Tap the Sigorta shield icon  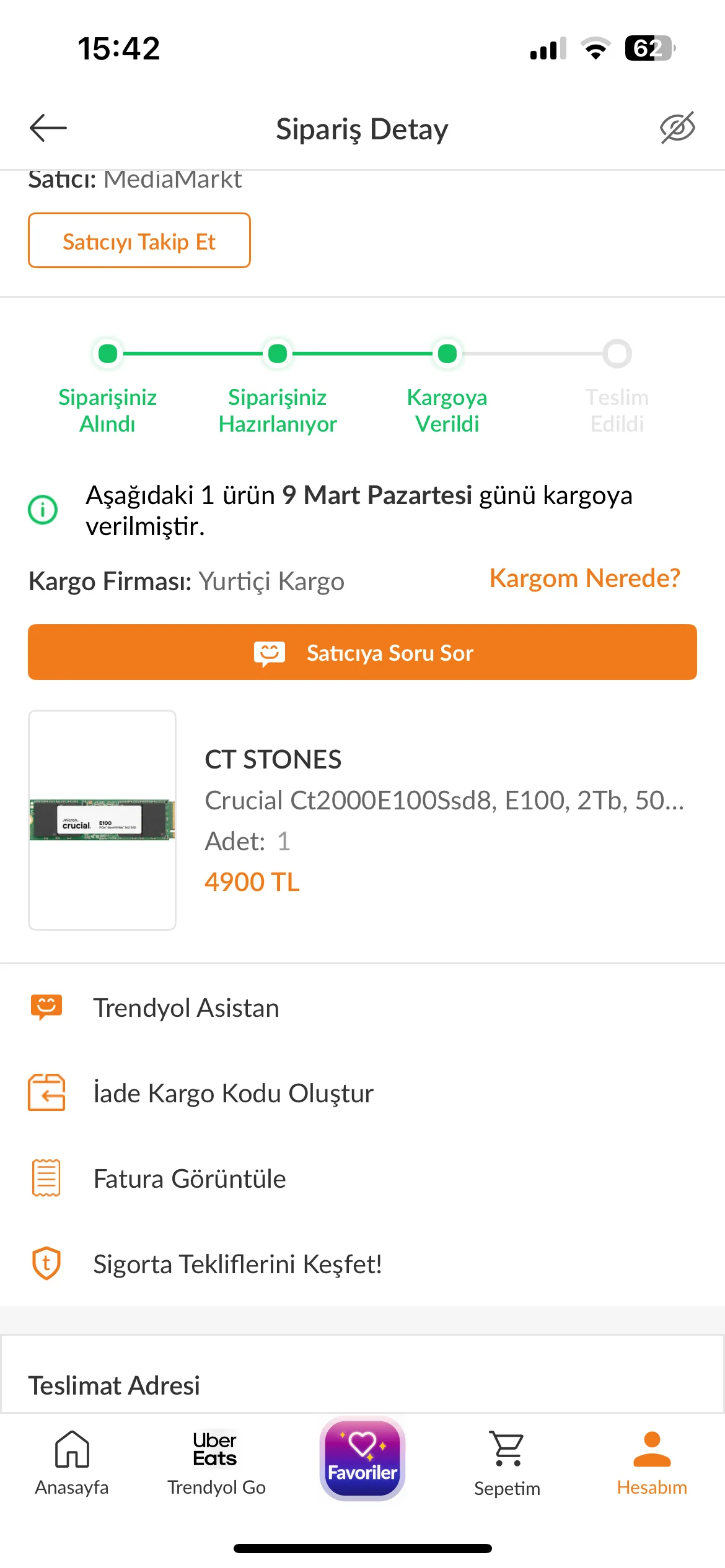point(46,1263)
